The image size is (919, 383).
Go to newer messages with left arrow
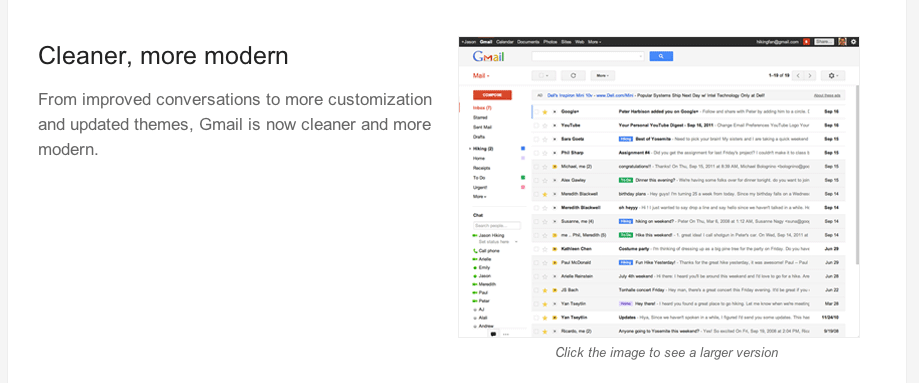click(799, 76)
